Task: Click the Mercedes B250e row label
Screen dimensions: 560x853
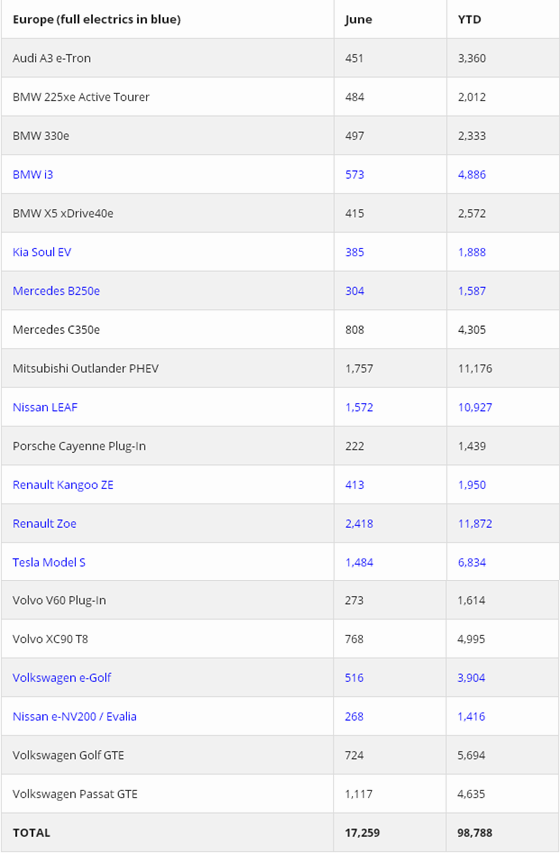Action: tap(56, 291)
